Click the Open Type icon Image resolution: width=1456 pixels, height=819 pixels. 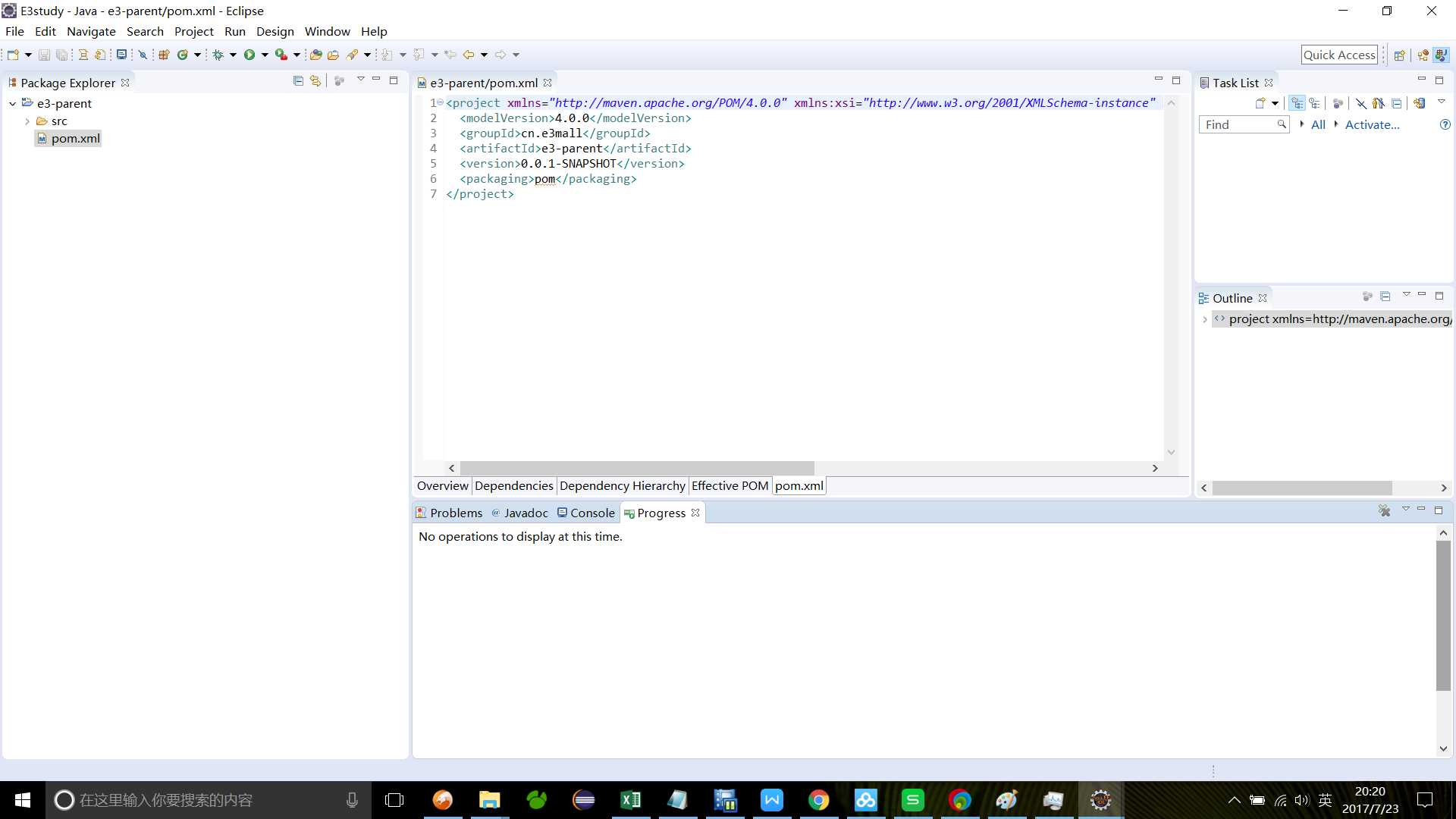click(316, 55)
